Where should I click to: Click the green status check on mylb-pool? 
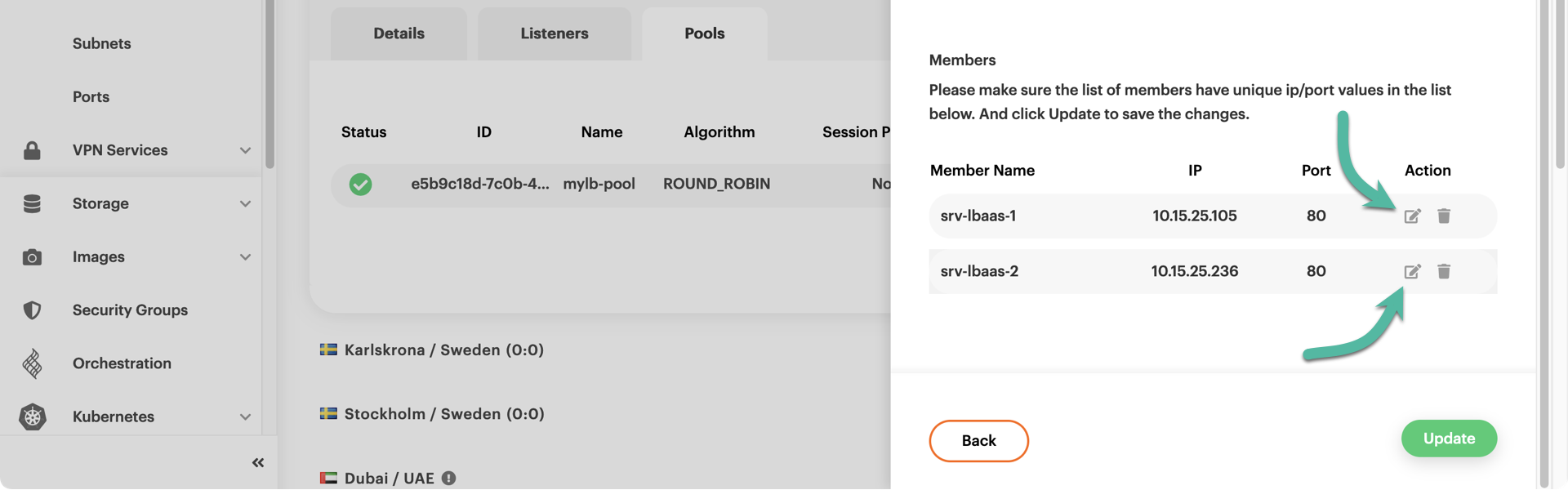(360, 185)
